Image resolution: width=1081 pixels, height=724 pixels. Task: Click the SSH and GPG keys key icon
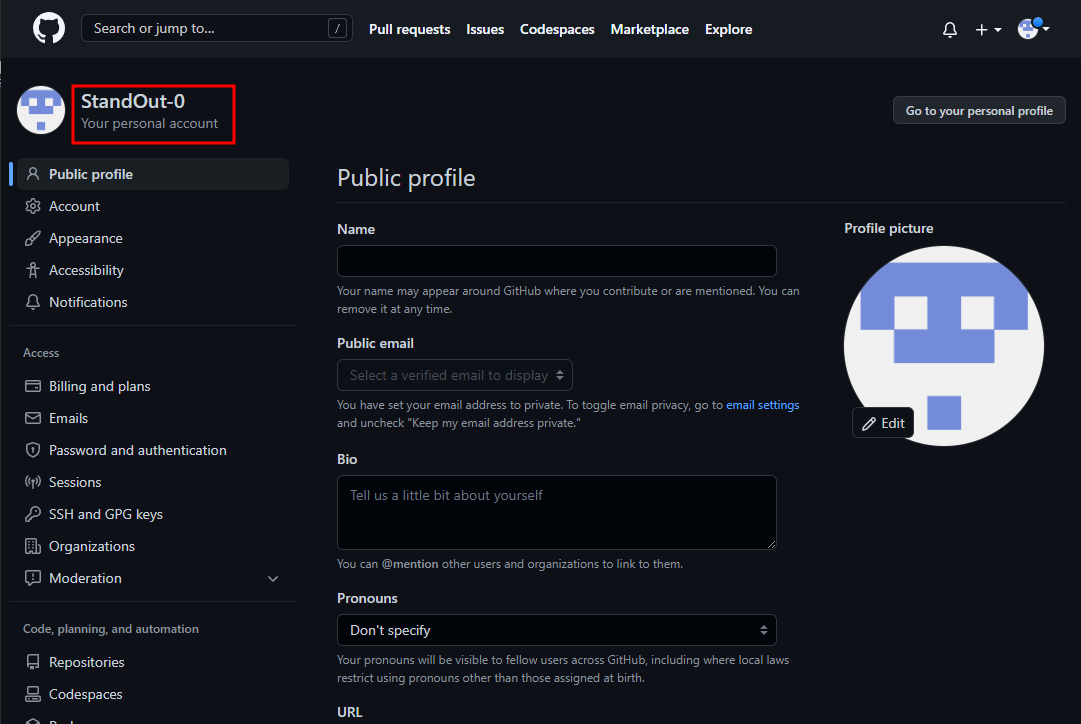[32, 514]
